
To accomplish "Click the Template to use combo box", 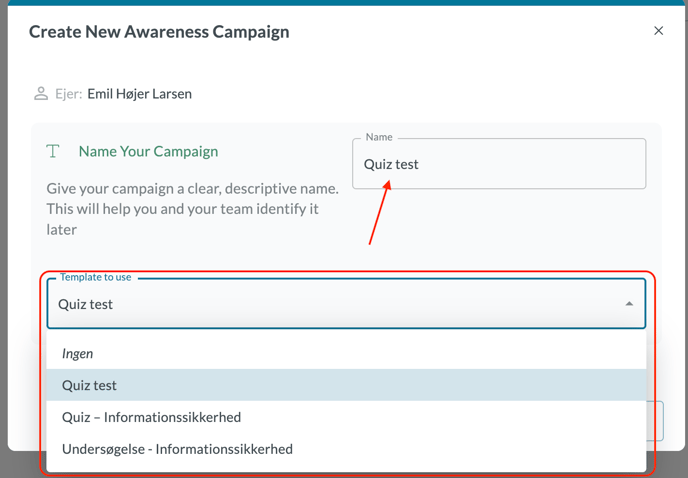I will [330, 304].
